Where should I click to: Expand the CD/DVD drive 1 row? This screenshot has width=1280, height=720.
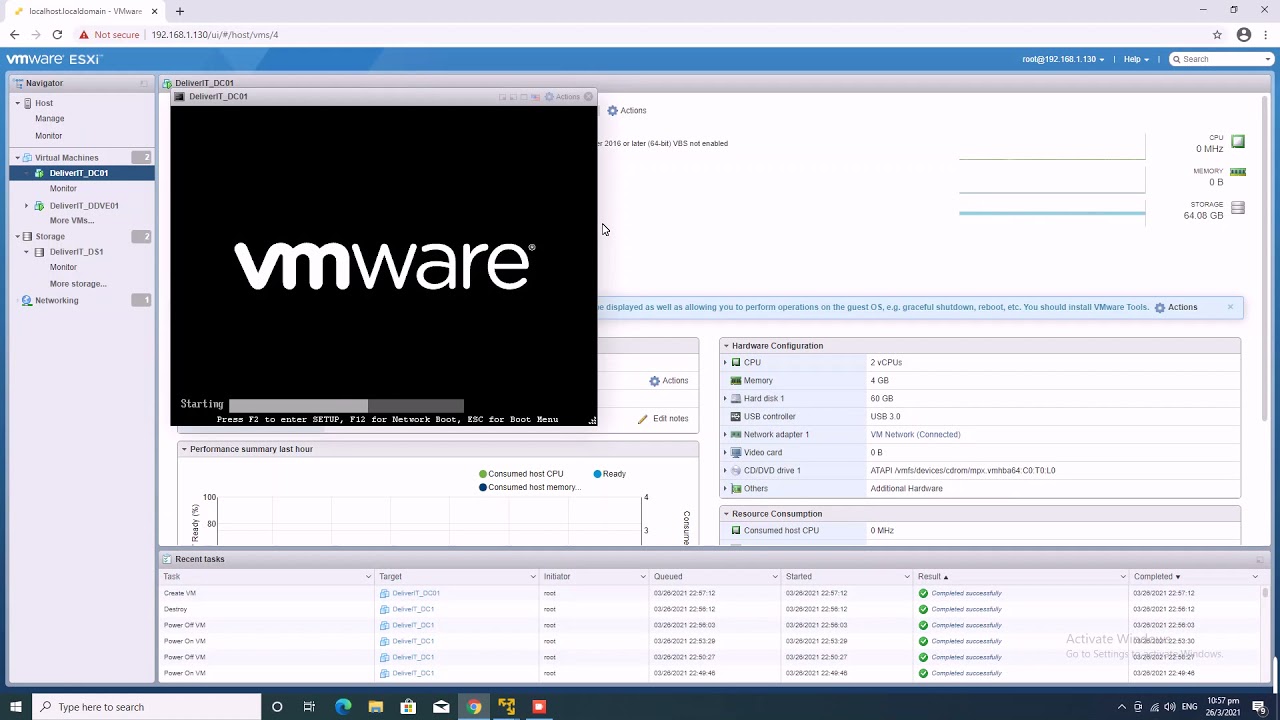(727, 471)
